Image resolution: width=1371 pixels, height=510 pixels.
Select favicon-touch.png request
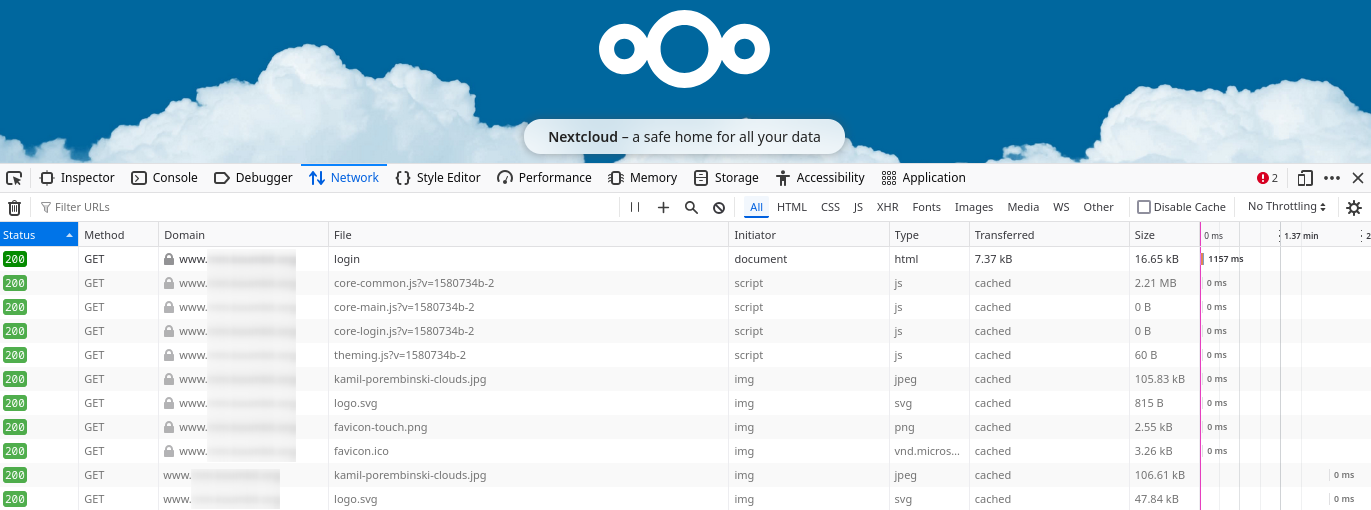(x=685, y=427)
